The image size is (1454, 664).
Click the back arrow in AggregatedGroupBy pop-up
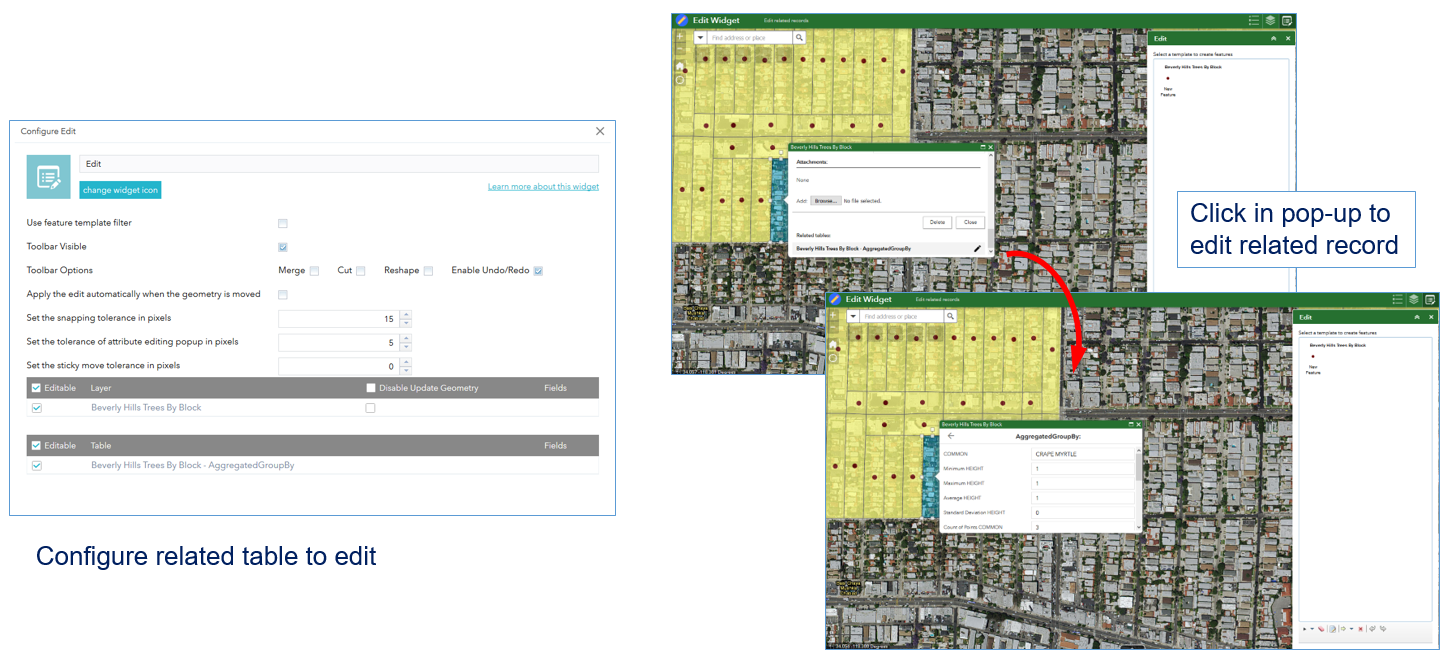(951, 436)
